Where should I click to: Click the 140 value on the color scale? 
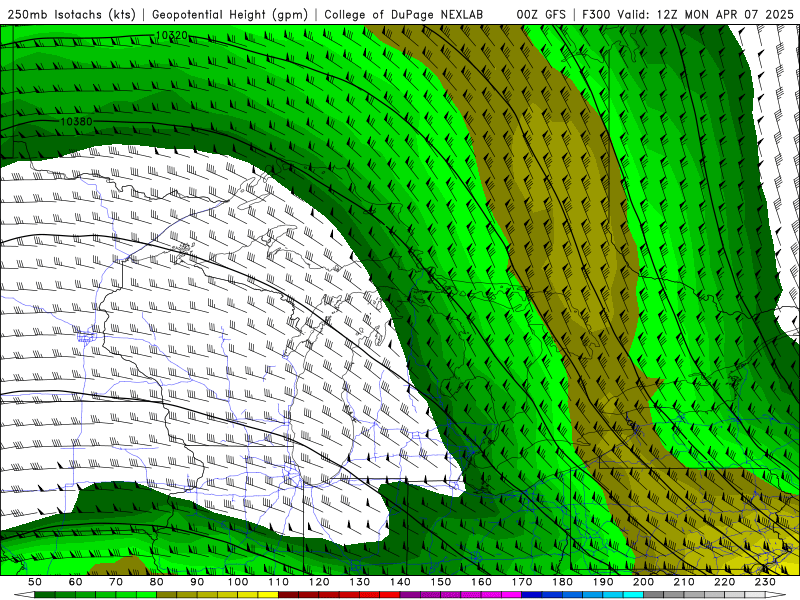click(x=400, y=582)
